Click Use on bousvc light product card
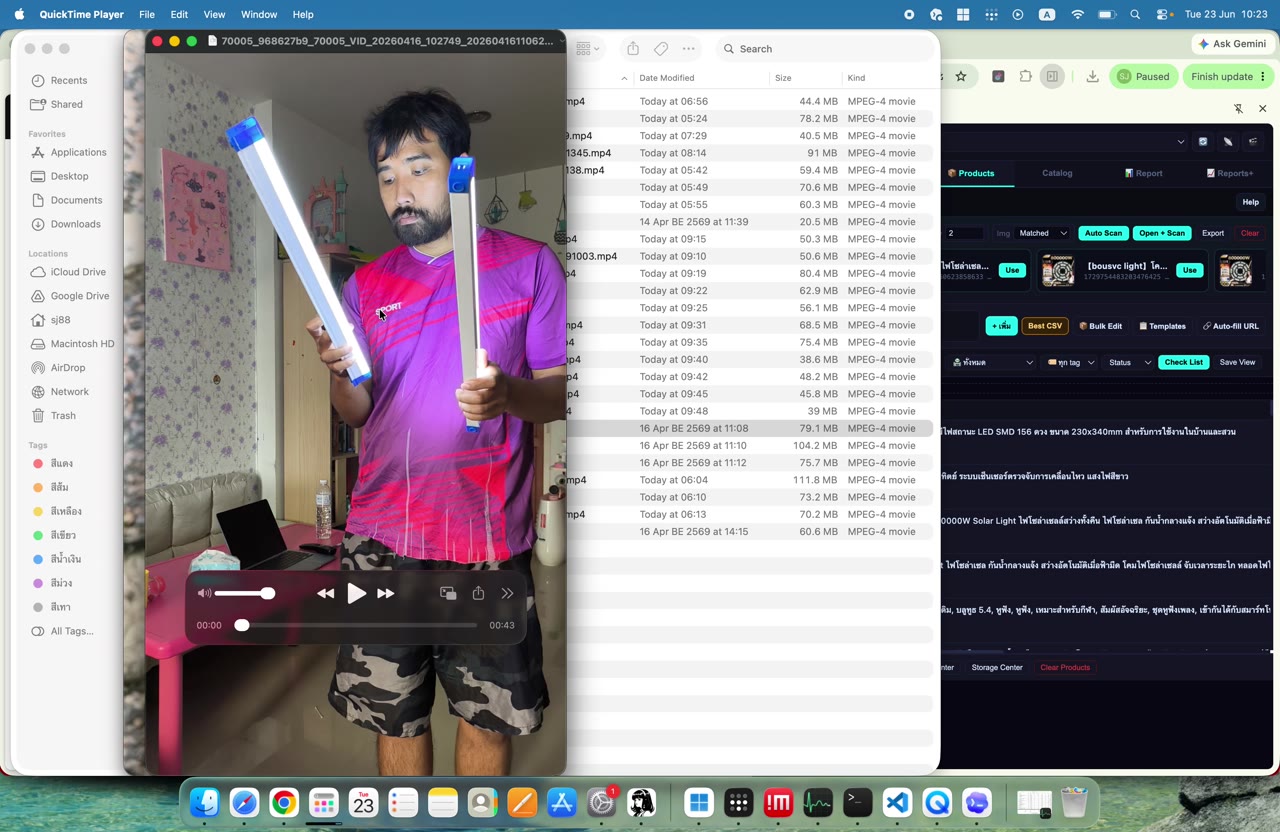This screenshot has width=1280, height=832. click(x=1189, y=270)
